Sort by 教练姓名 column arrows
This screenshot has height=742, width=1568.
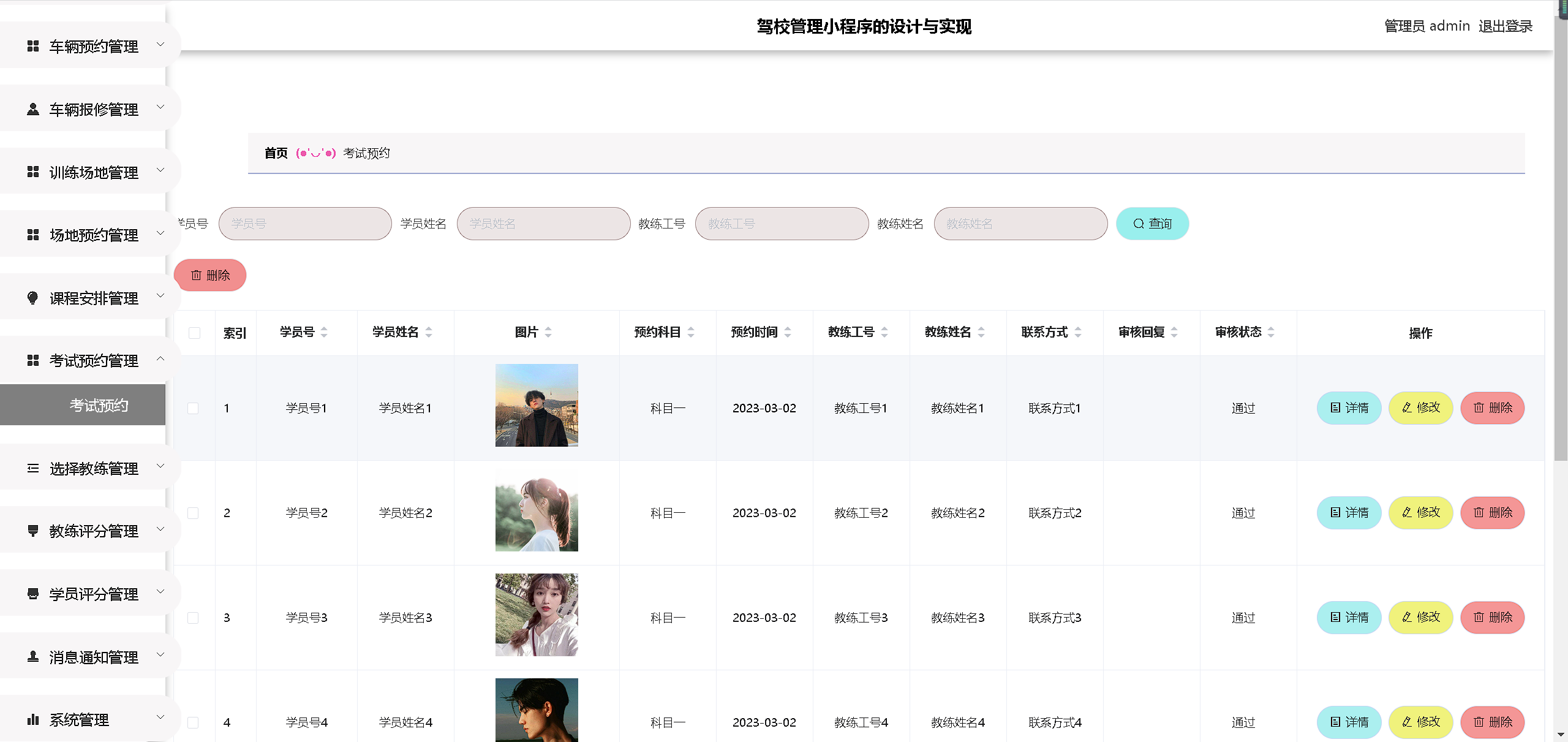point(981,332)
